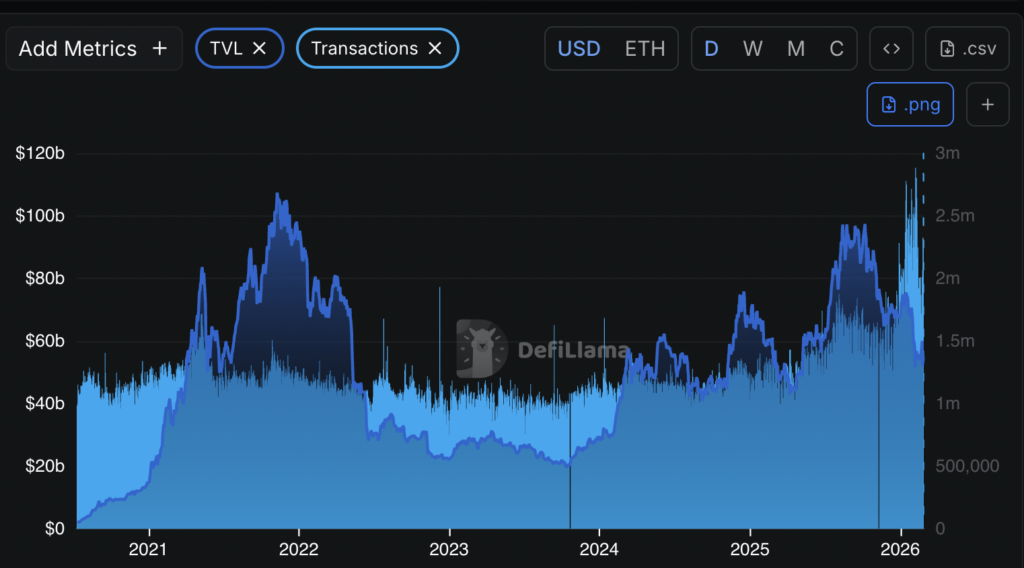Image resolution: width=1024 pixels, height=568 pixels.
Task: Click the plus button beside .png
Action: point(987,104)
